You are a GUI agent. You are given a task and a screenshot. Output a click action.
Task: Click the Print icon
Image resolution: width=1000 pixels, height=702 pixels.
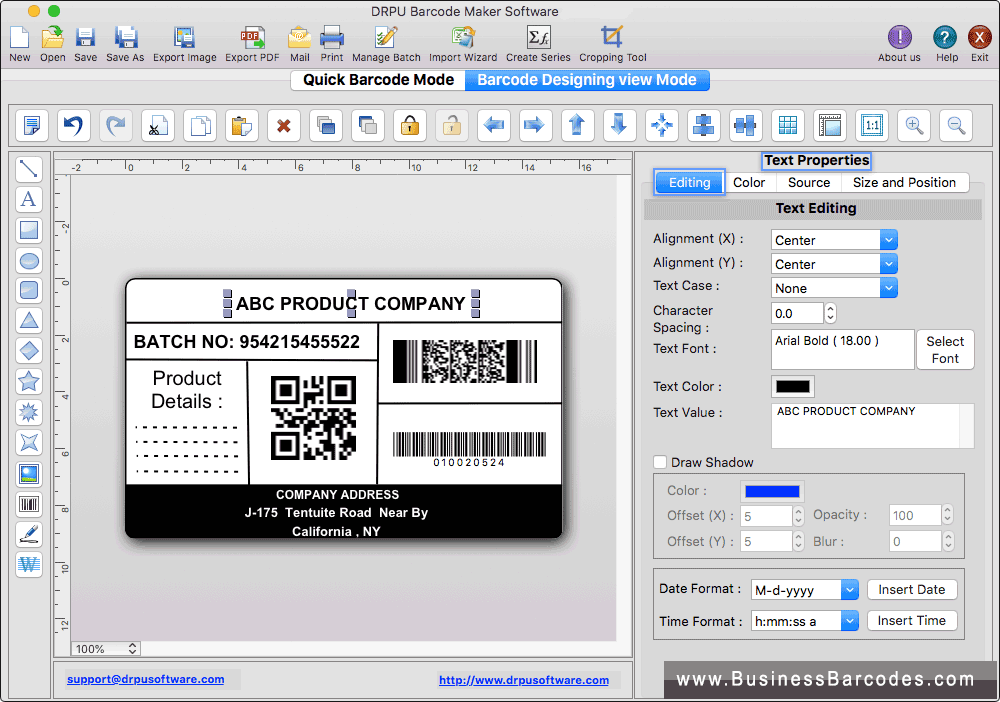332,38
